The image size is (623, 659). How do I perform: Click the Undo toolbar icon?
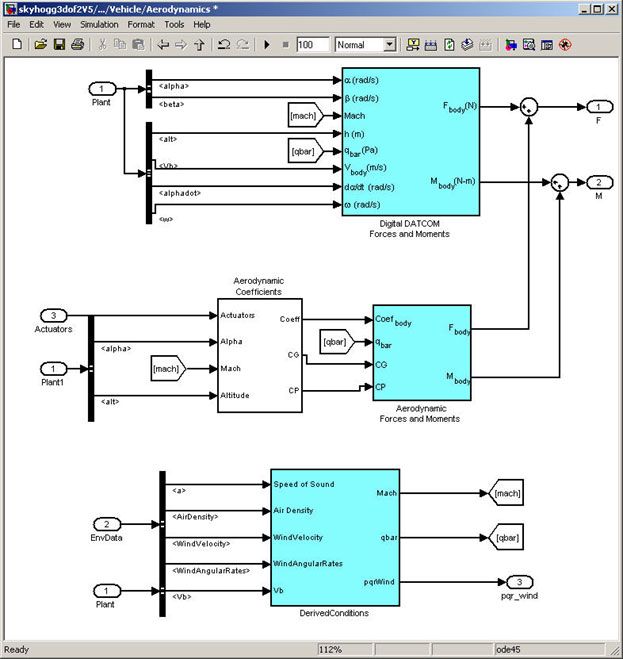pos(224,45)
